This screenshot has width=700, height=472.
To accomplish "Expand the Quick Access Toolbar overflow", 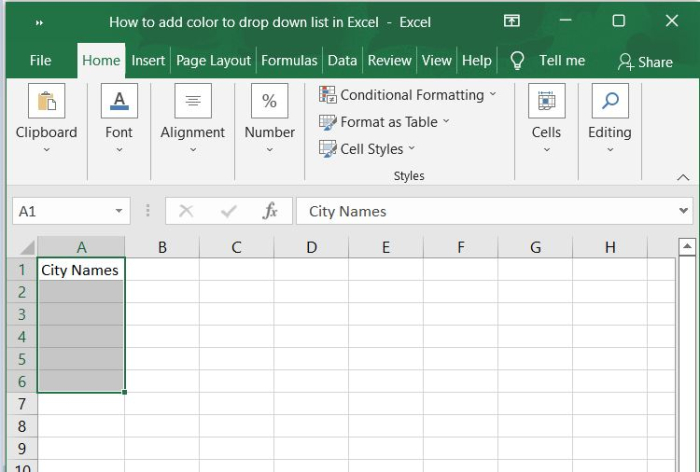I will click(39, 22).
